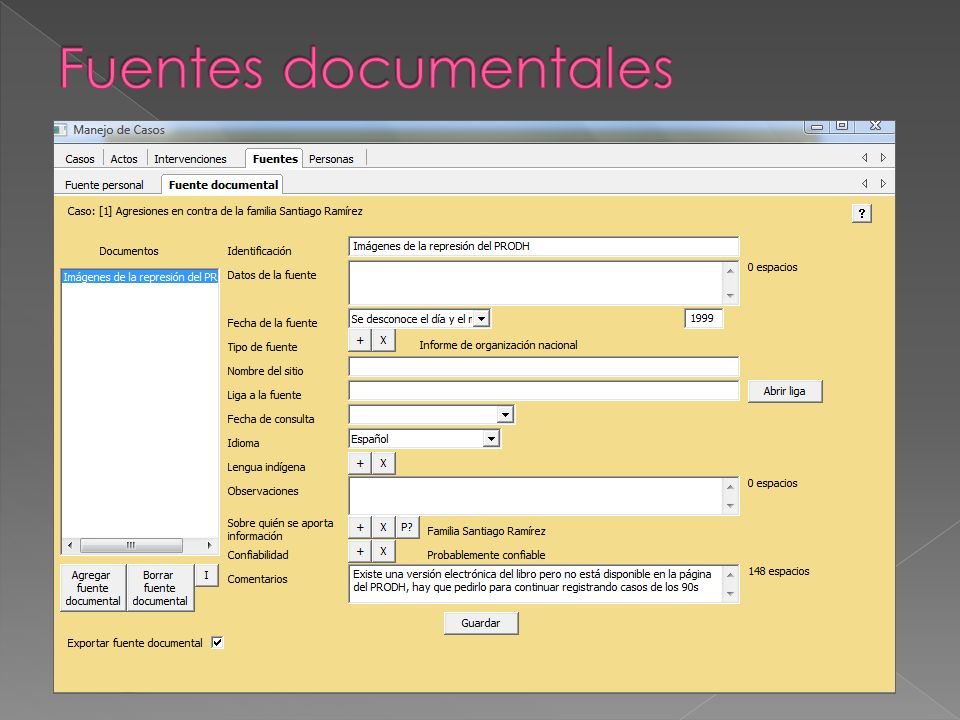Add person in Sobre quién se aporta
Screen dimensions: 960x720
360,527
